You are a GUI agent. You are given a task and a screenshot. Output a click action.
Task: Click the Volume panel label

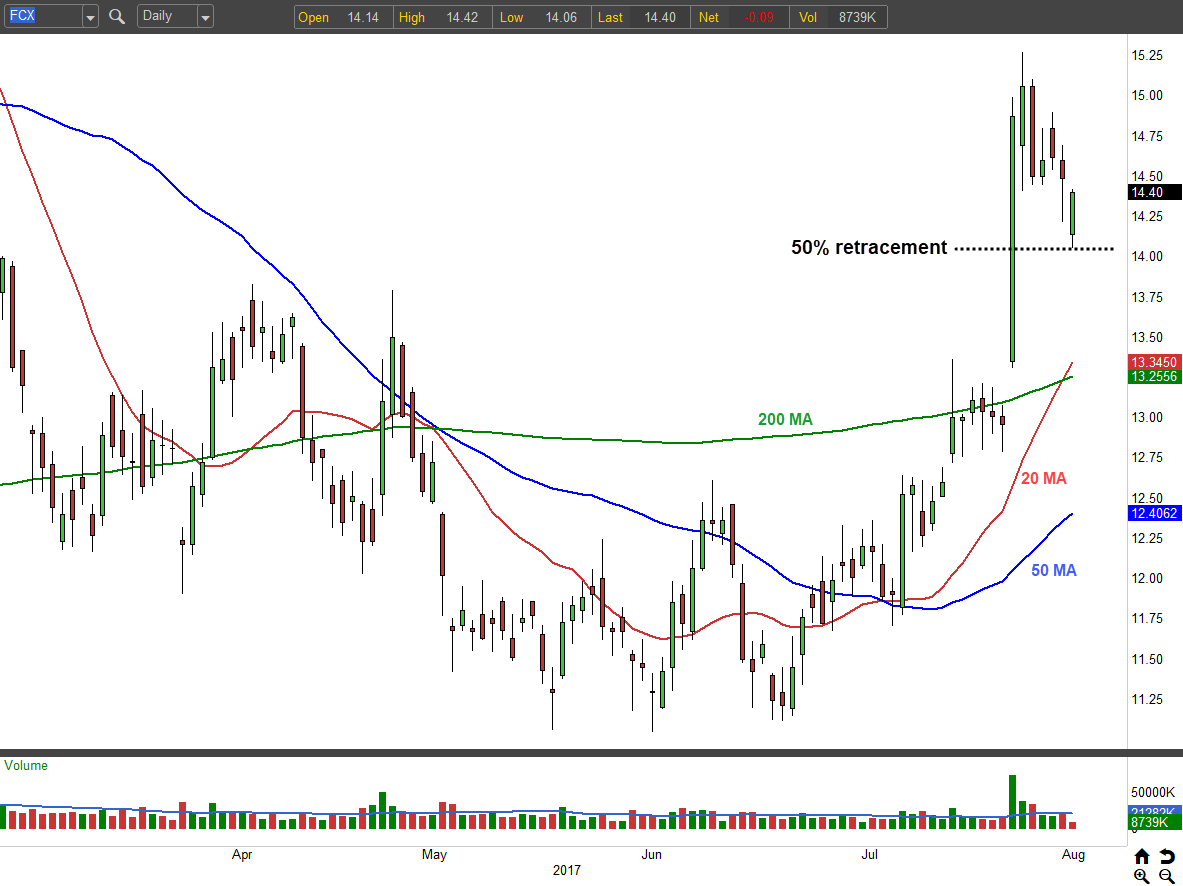[26, 765]
